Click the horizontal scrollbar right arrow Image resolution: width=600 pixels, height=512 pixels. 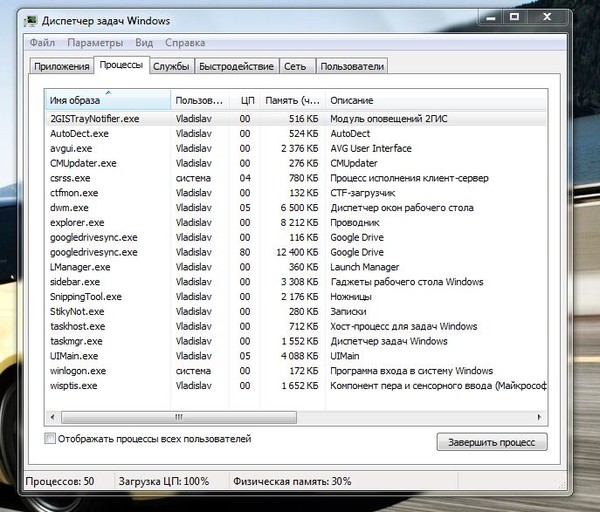coord(540,417)
